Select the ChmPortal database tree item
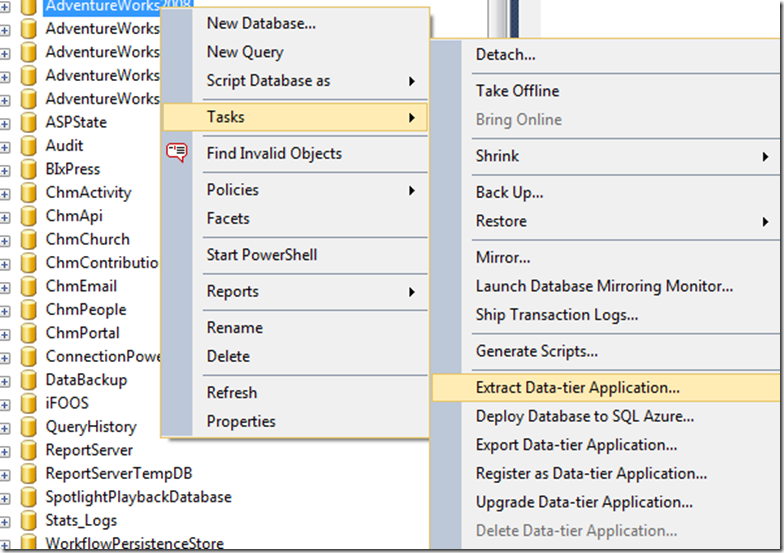784x553 pixels. 82,333
